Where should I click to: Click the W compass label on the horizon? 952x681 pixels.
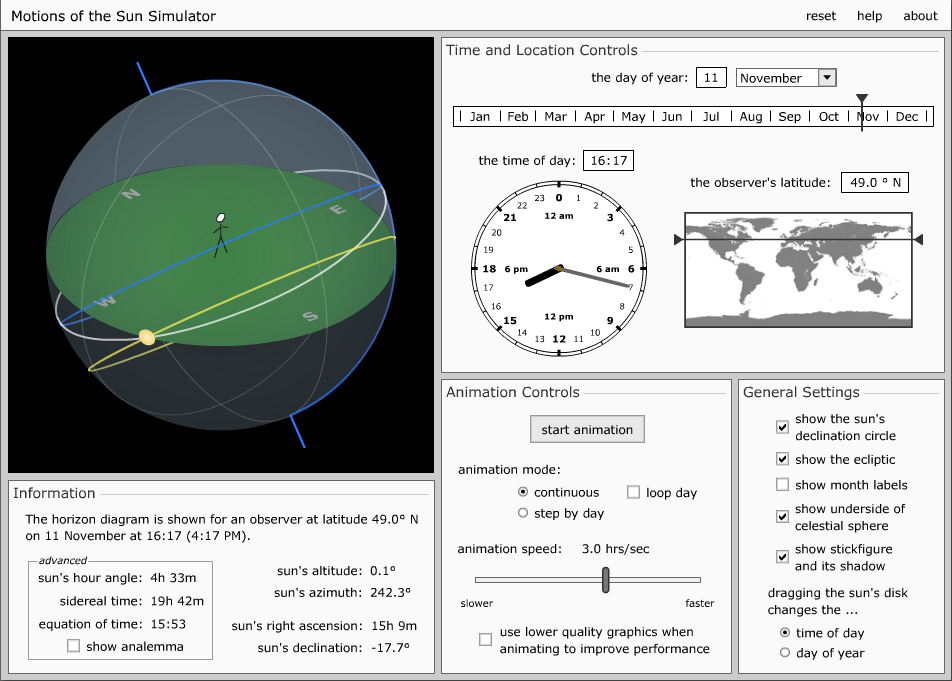(106, 300)
